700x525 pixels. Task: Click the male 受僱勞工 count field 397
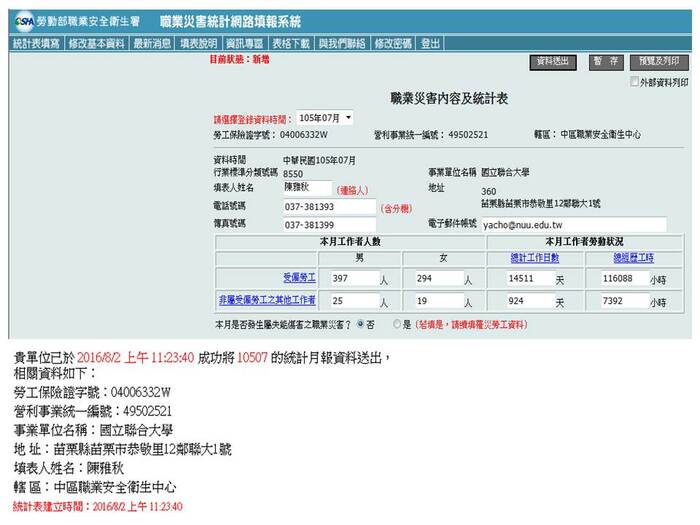(355, 279)
